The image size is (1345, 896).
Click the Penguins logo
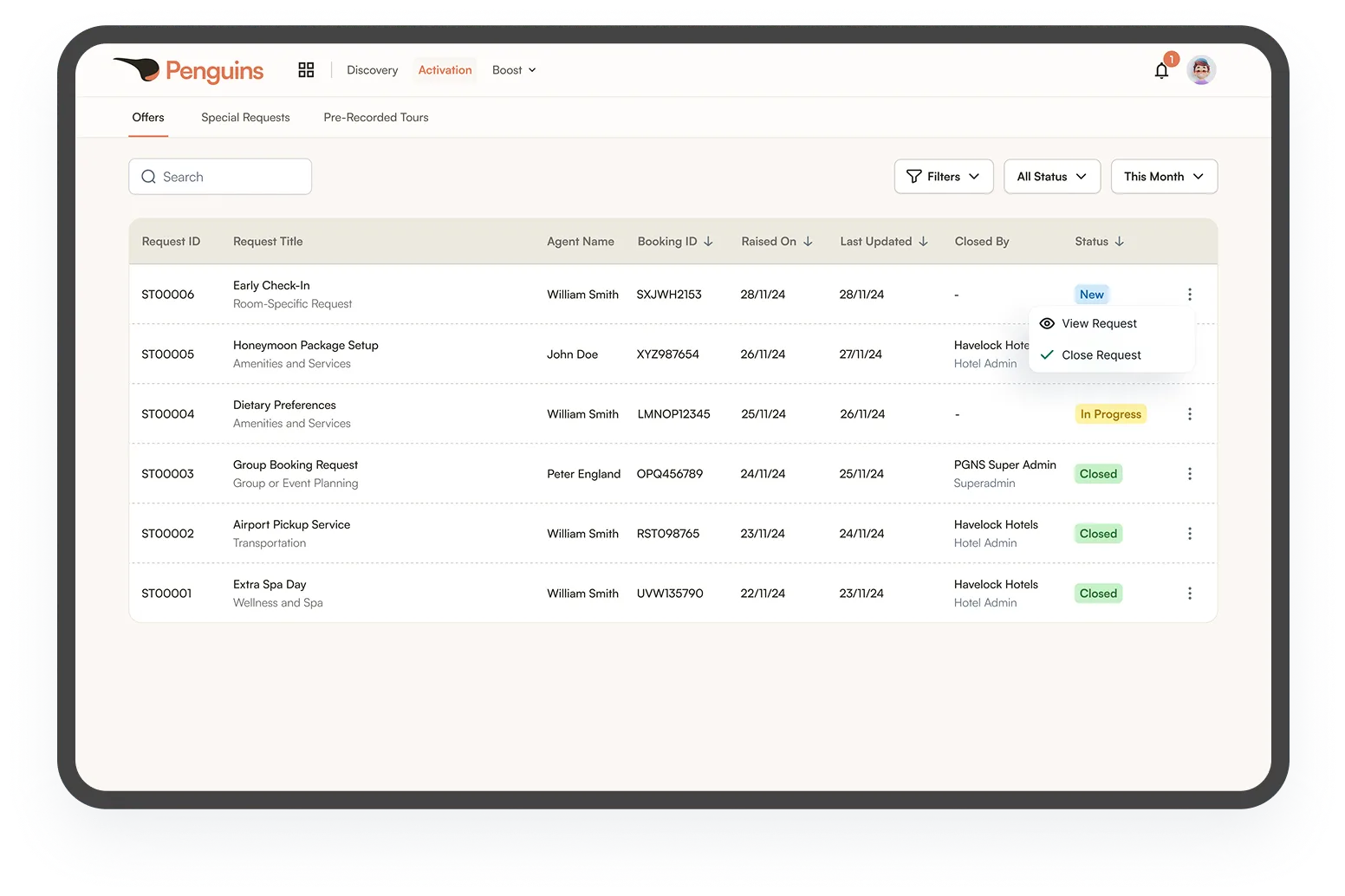(x=189, y=70)
